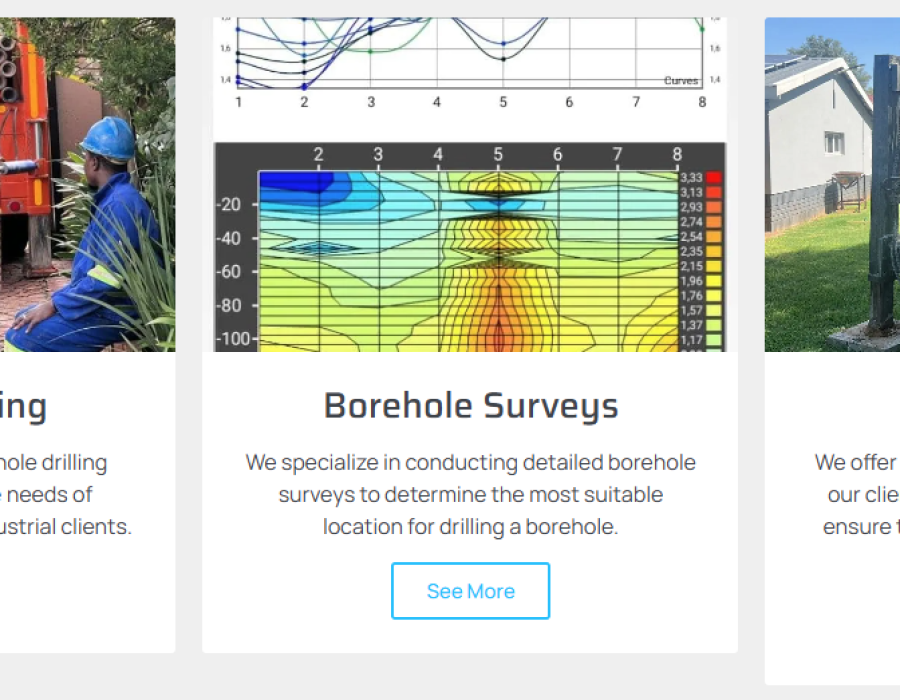
Task: Click the partially visible left card heading
Action: [24, 406]
